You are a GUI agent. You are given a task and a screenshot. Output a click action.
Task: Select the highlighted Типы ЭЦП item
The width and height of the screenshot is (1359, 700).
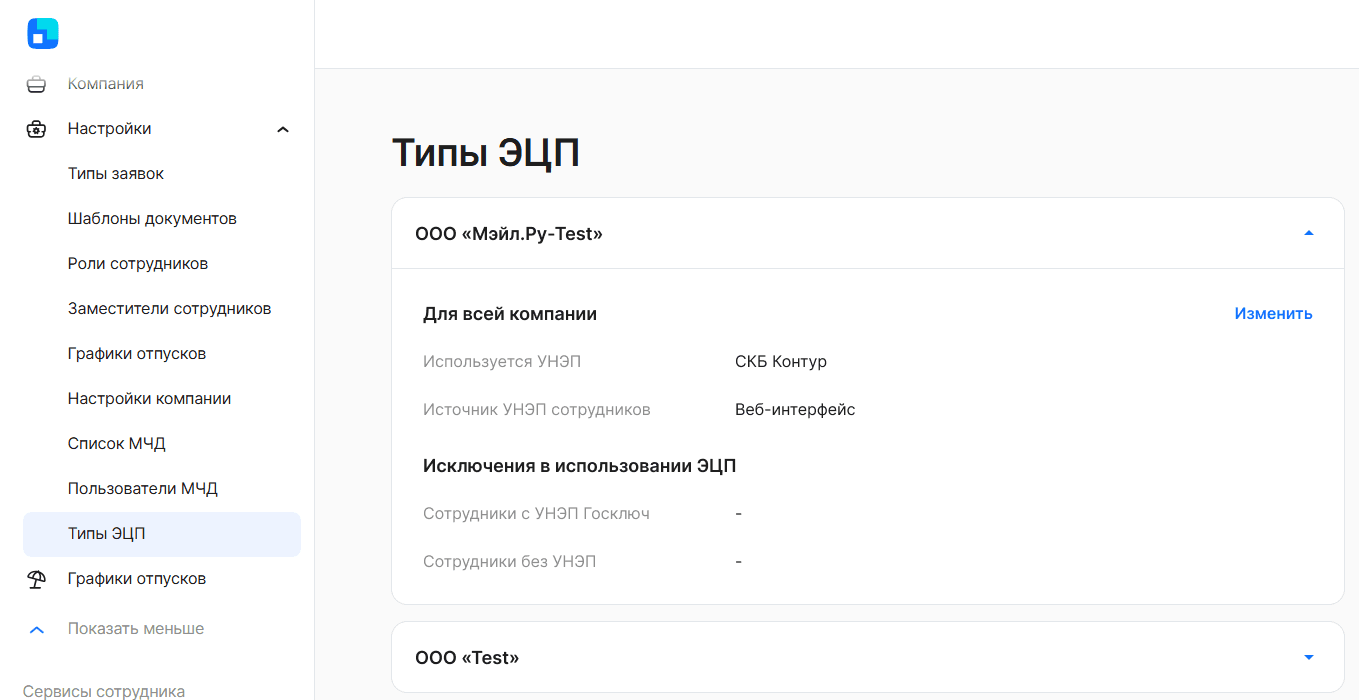pyautogui.click(x=162, y=534)
